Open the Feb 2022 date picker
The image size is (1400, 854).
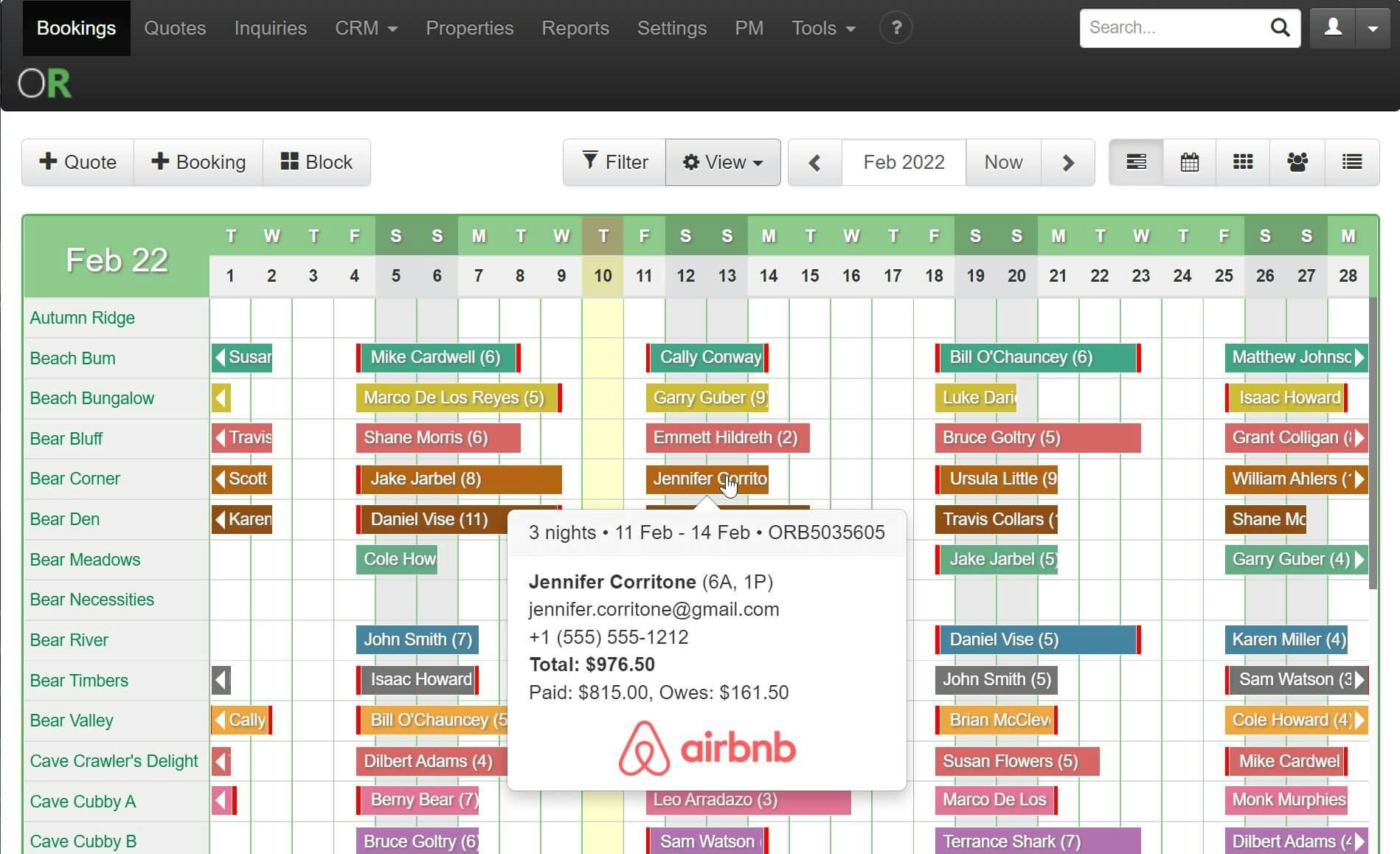coord(904,162)
